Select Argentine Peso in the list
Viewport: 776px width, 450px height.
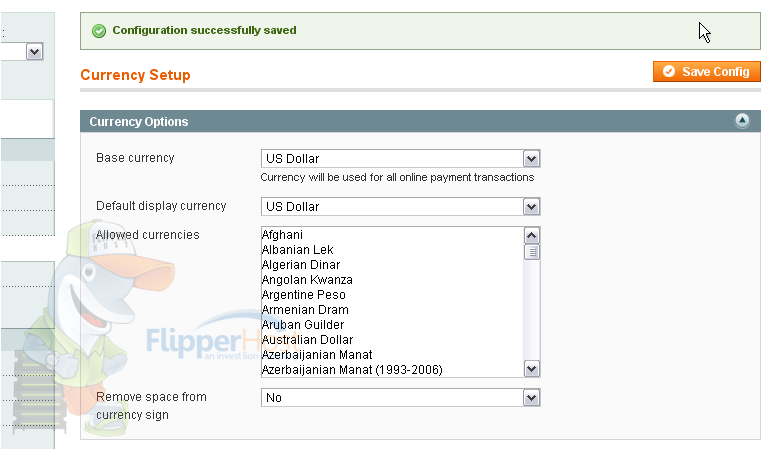pos(303,295)
